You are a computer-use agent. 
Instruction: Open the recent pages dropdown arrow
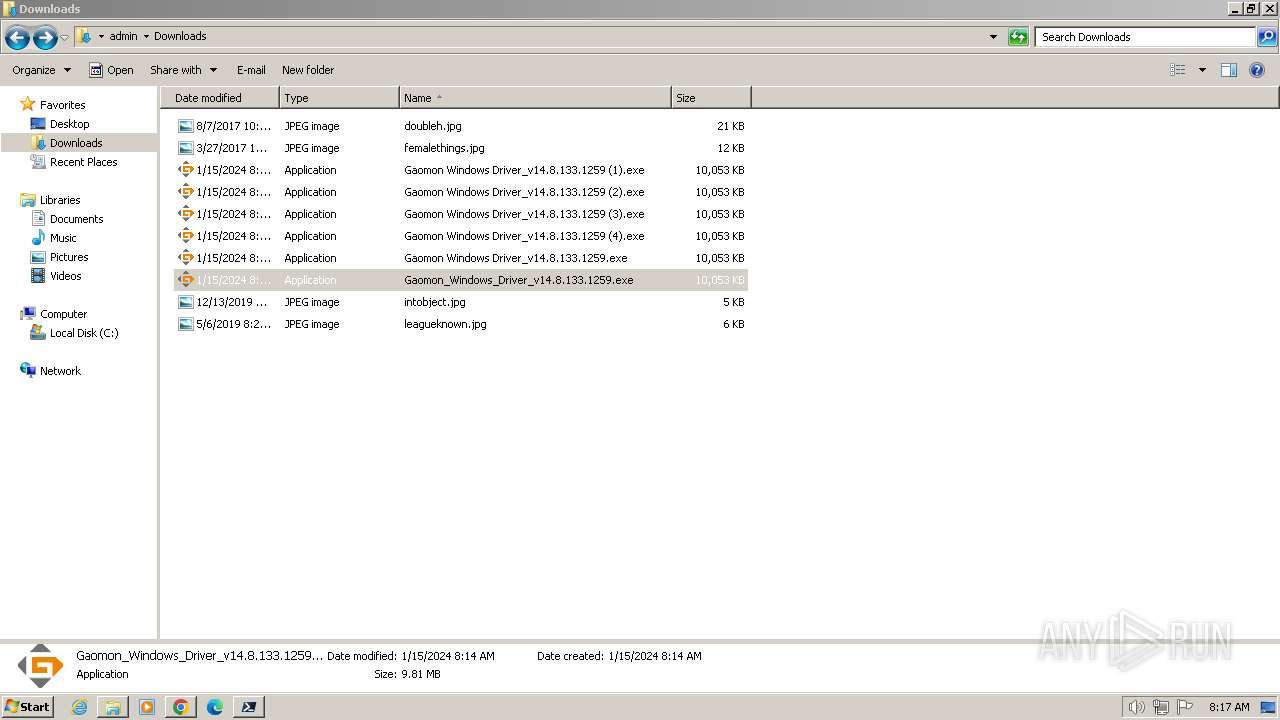(x=65, y=38)
